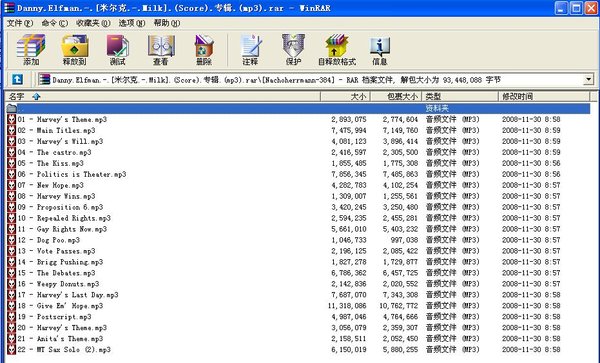
Task: Sort by Type (类型) column header
Action: [460, 96]
